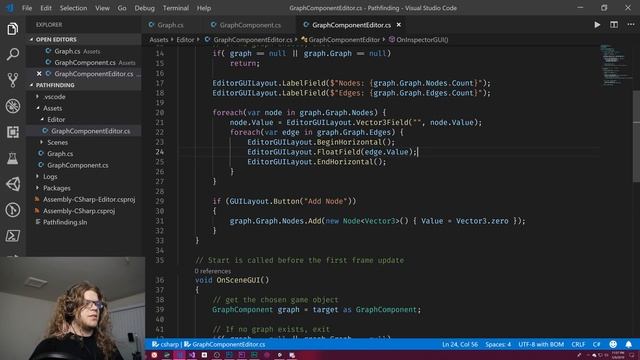640x360 pixels.
Task: Collapse the OPEN EDITORS section
Action: tap(31, 40)
